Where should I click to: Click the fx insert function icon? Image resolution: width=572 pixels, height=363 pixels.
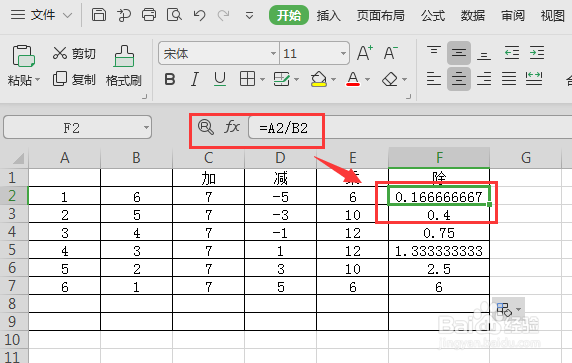[x=232, y=127]
